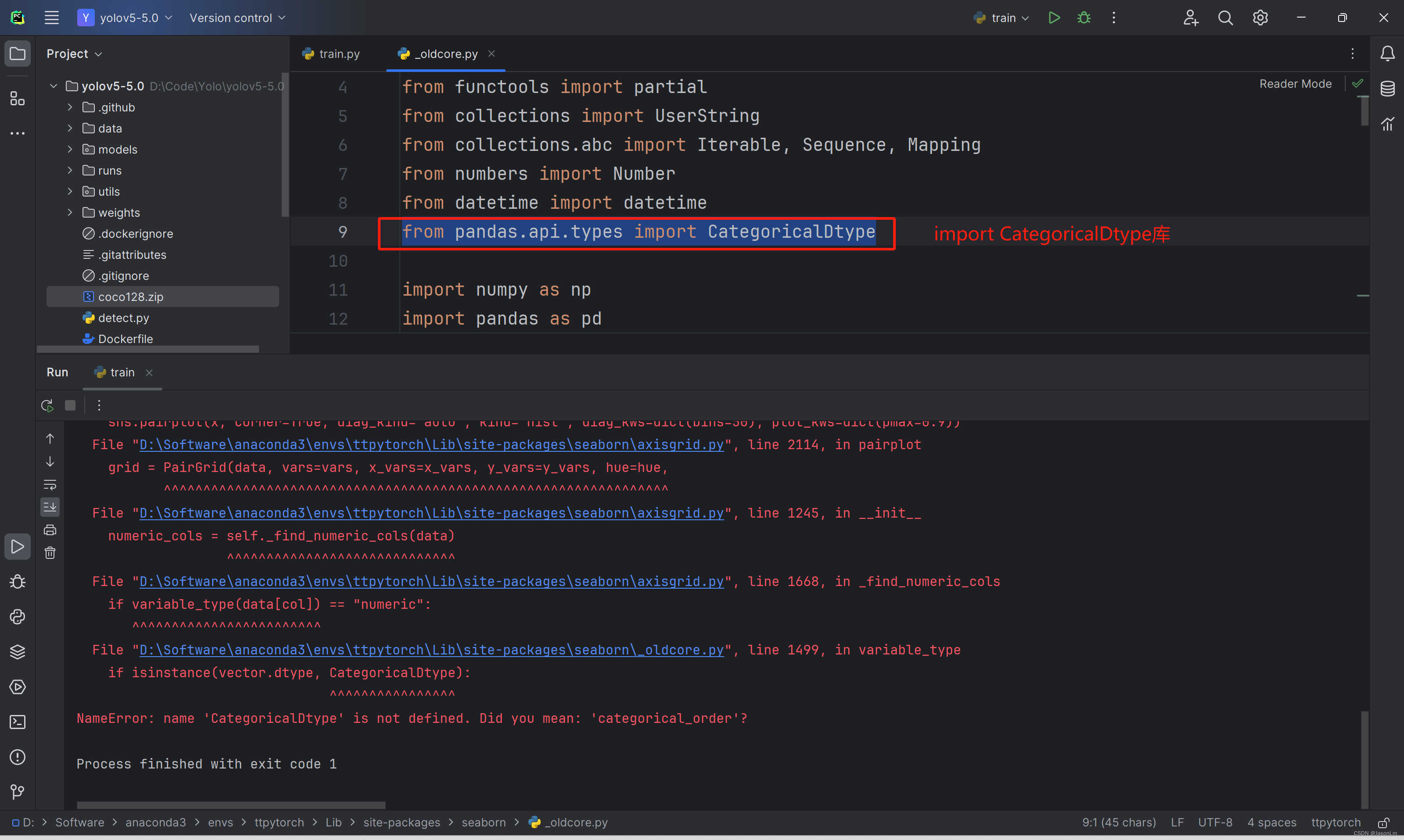The height and width of the screenshot is (840, 1404).
Task: Open yolov5-5.0 project dropdown
Action: click(x=125, y=18)
